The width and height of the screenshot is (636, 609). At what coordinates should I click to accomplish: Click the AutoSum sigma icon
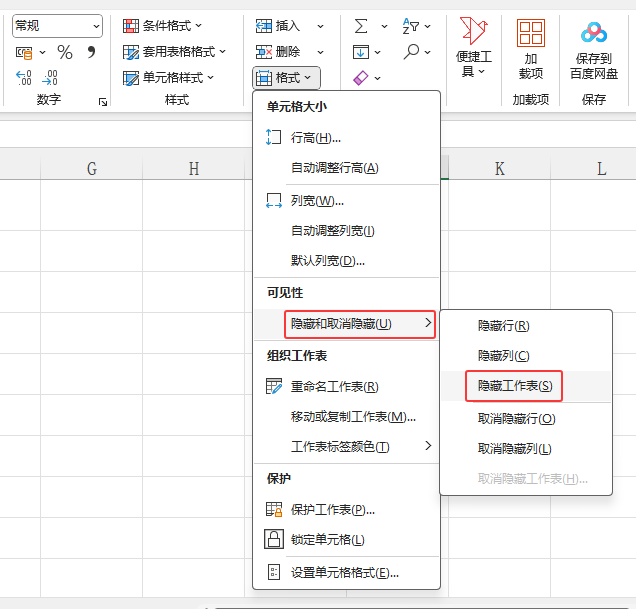(361, 26)
